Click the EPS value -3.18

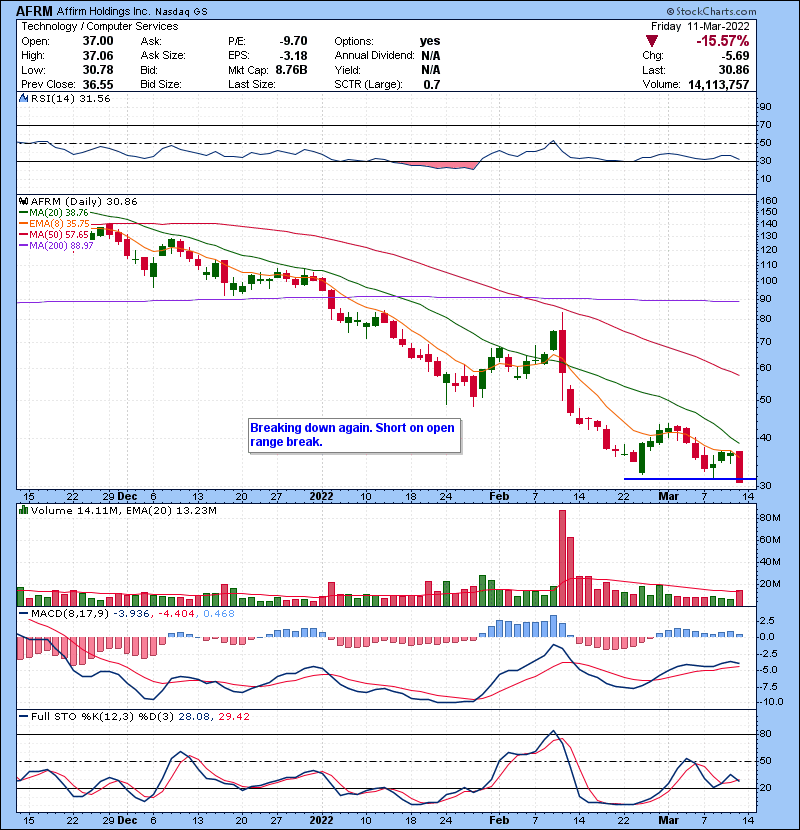[x=293, y=56]
